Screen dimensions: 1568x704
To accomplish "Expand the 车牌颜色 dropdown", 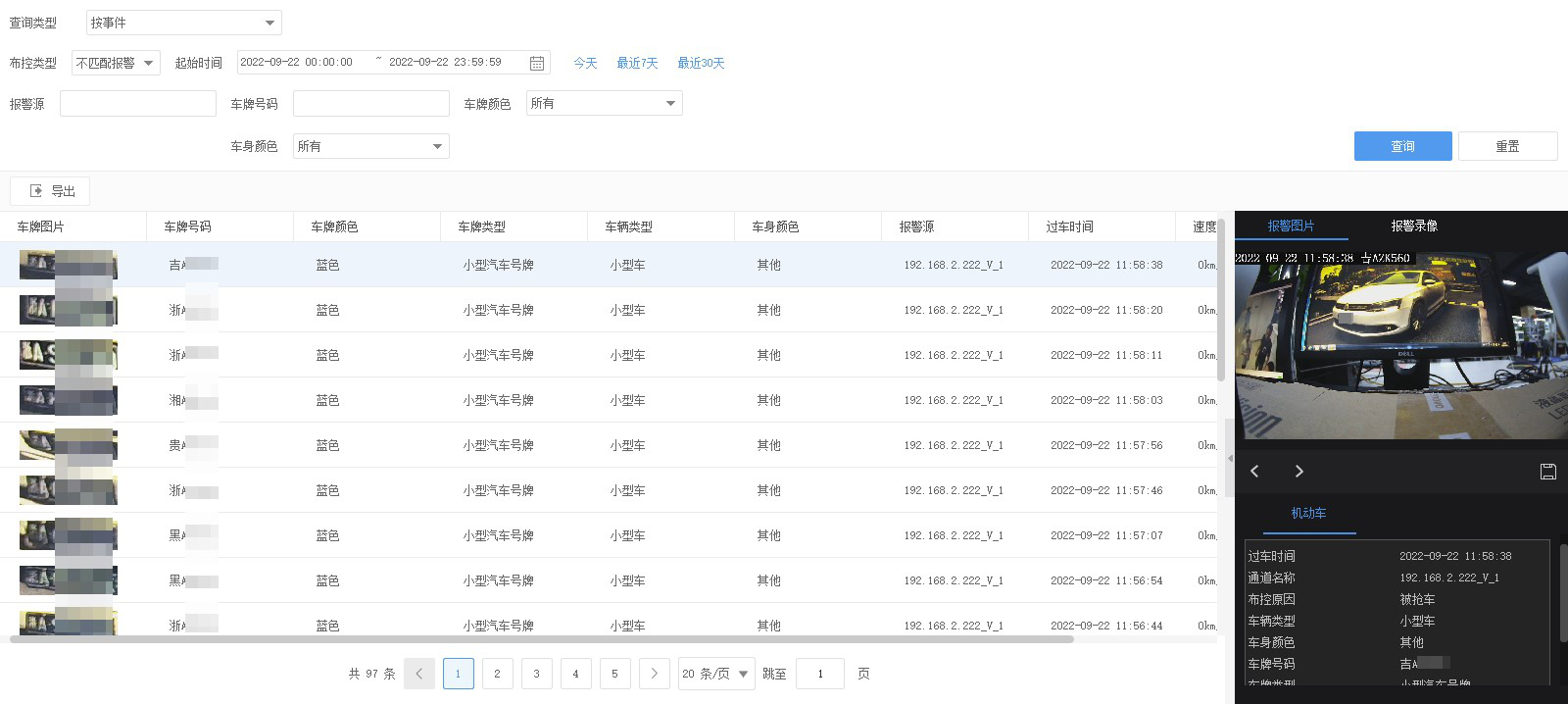I will (605, 103).
